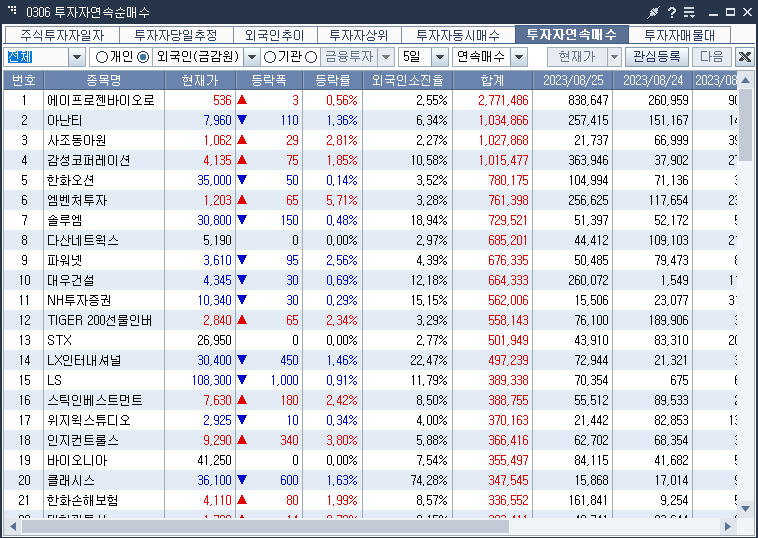Click vertical scrollbar up arrow
The image size is (758, 538).
[x=745, y=80]
